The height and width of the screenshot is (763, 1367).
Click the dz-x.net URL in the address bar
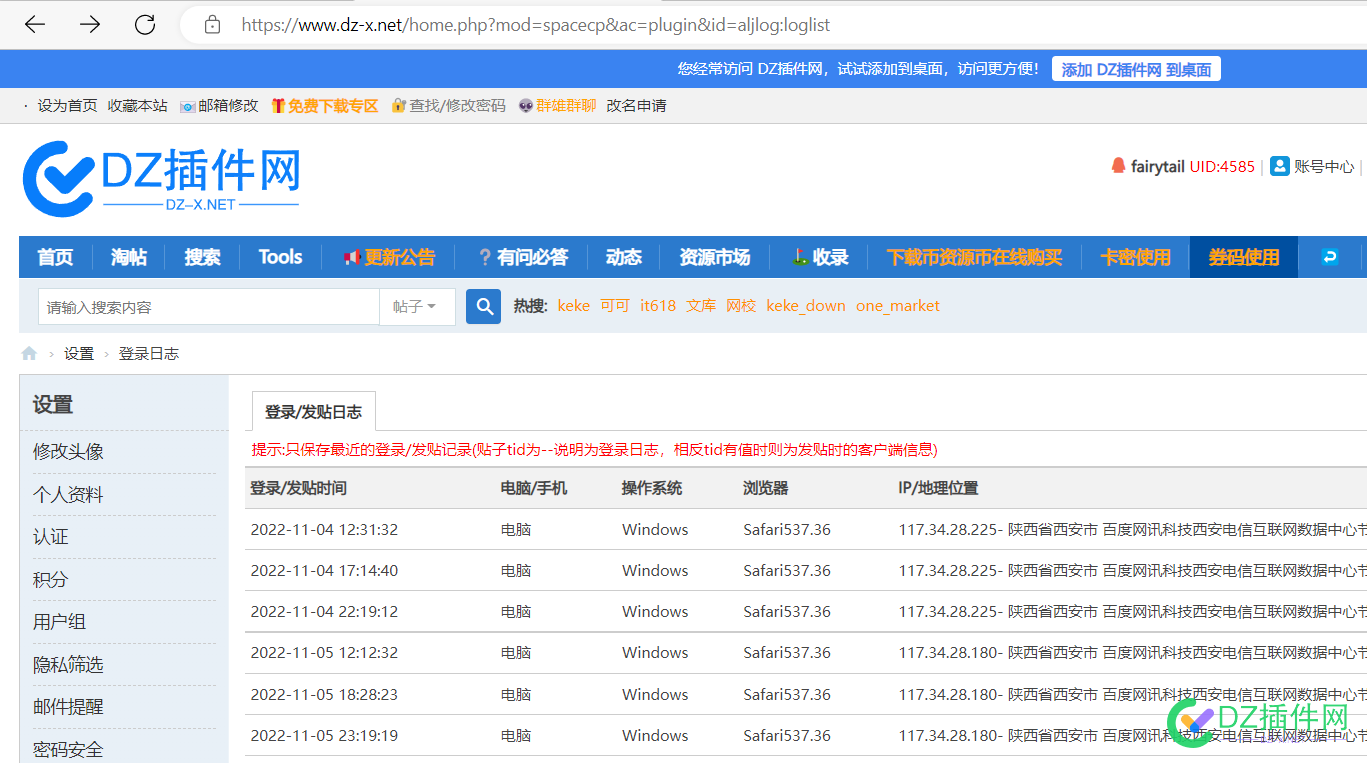536,25
